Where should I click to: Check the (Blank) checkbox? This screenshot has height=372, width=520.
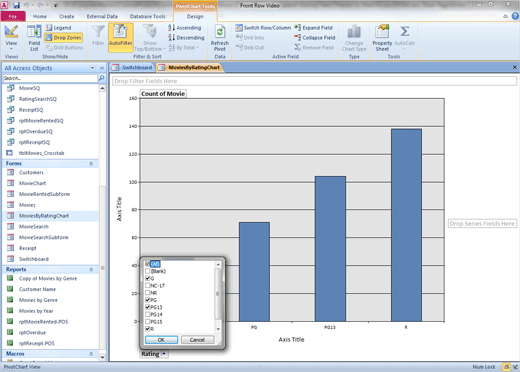click(148, 271)
